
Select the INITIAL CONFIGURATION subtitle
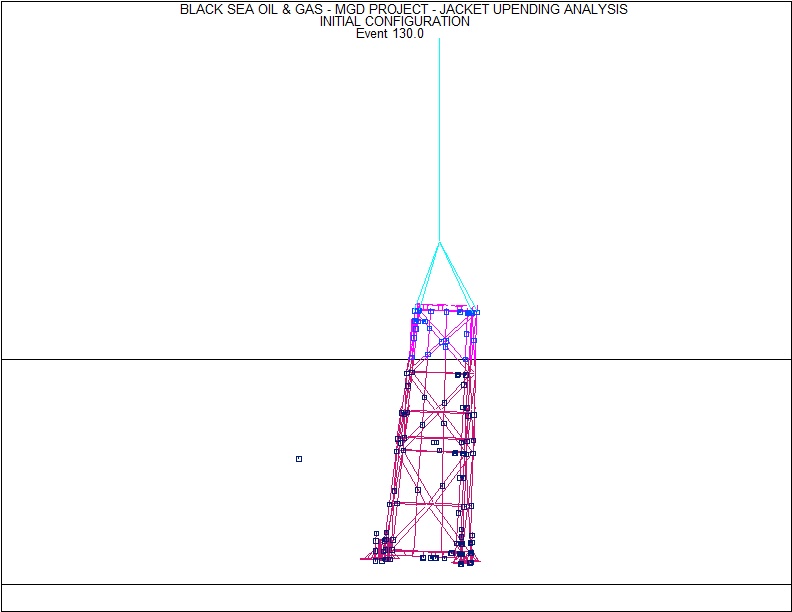[x=394, y=21]
